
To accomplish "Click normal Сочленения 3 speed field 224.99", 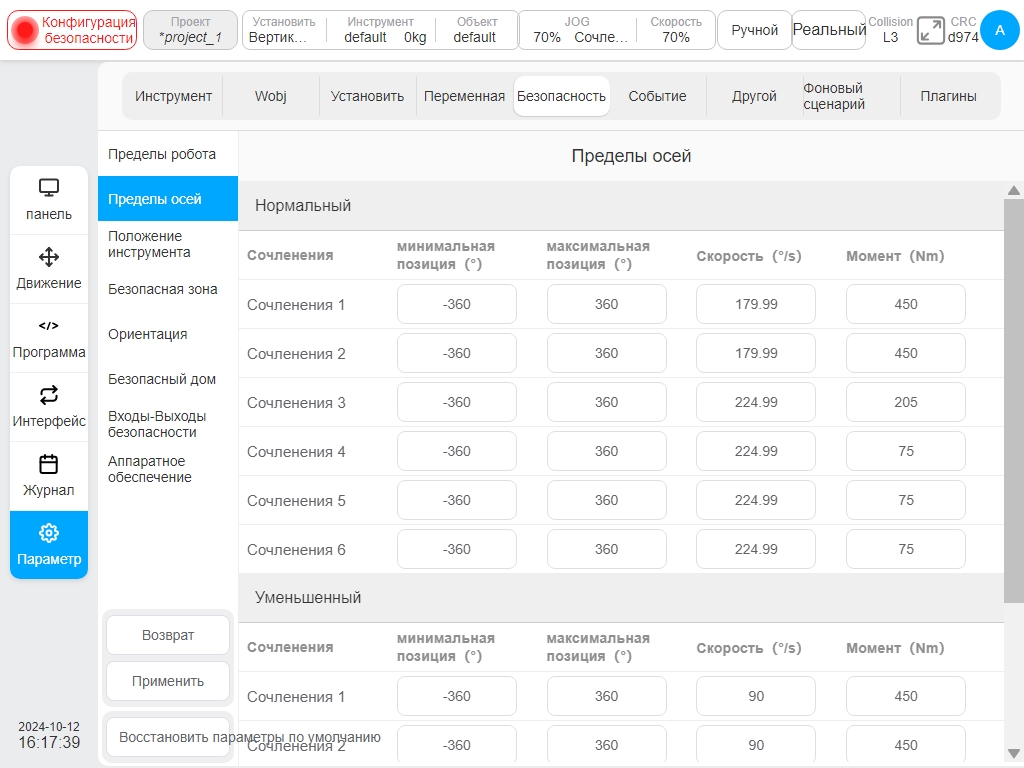I will 756,402.
